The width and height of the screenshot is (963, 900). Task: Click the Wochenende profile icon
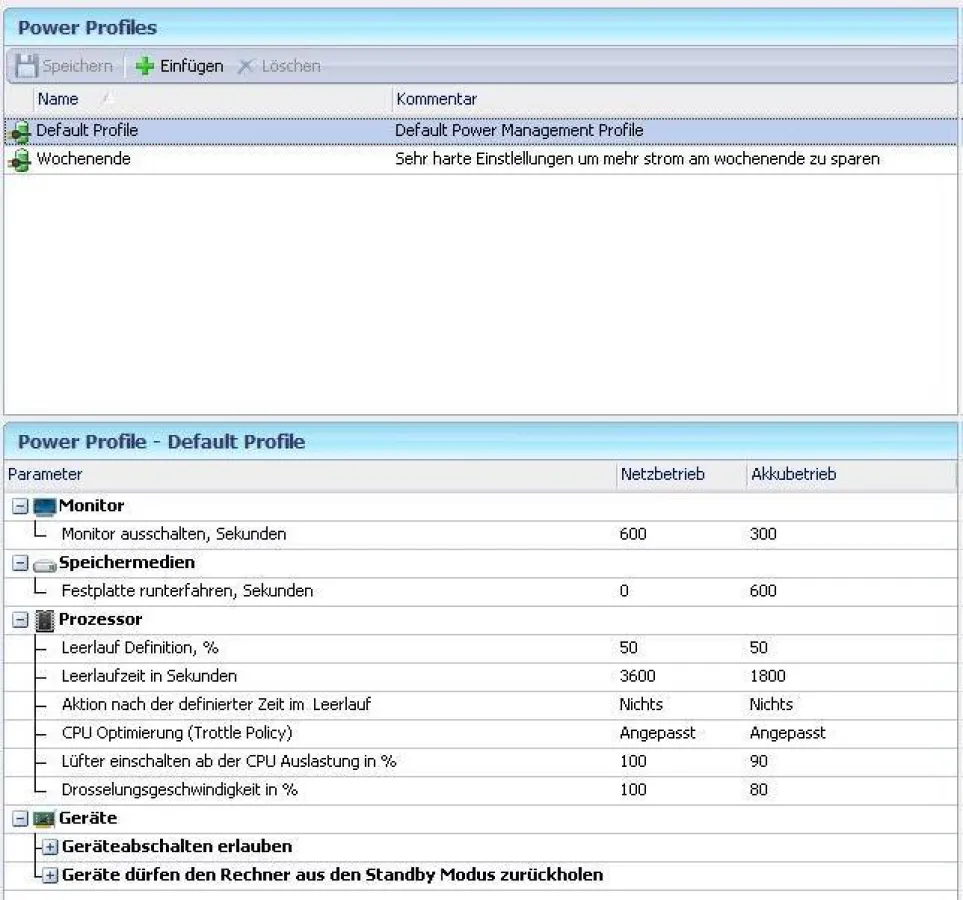point(22,158)
